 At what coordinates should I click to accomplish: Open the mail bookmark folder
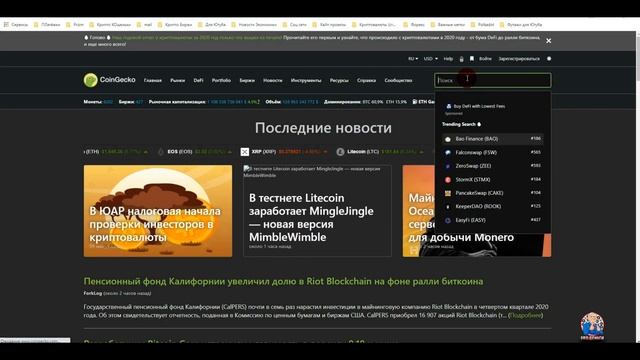pyautogui.click(x=144, y=24)
